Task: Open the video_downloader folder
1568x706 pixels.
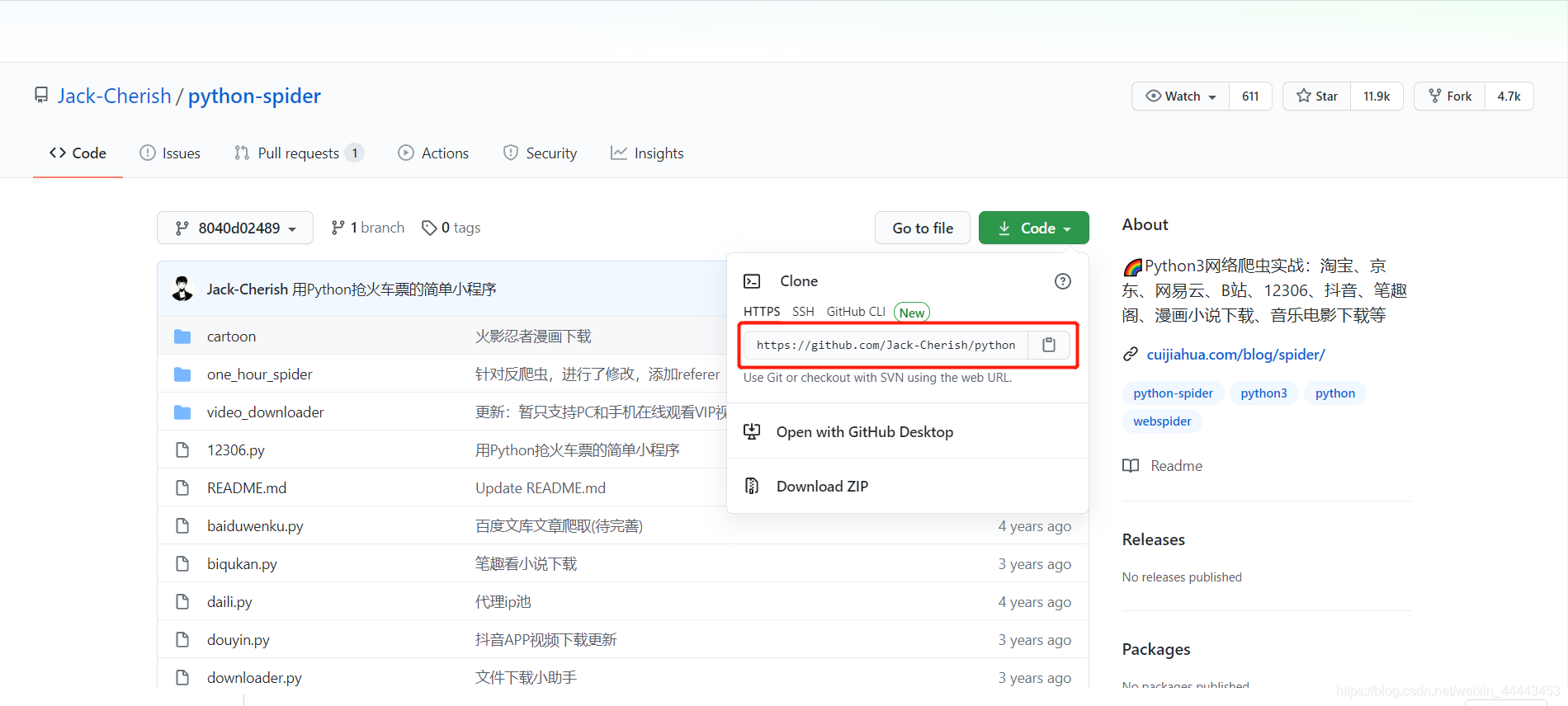Action: tap(265, 412)
